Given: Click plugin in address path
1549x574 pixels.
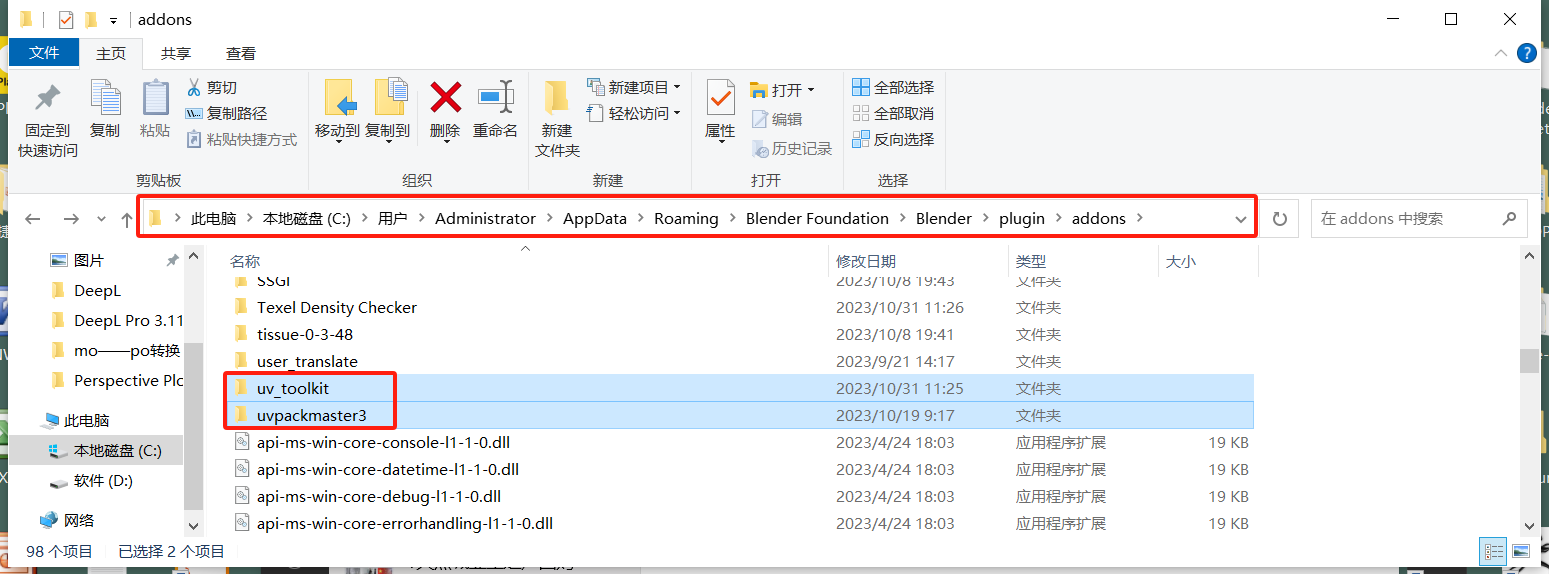Looking at the screenshot, I should click(x=1021, y=219).
